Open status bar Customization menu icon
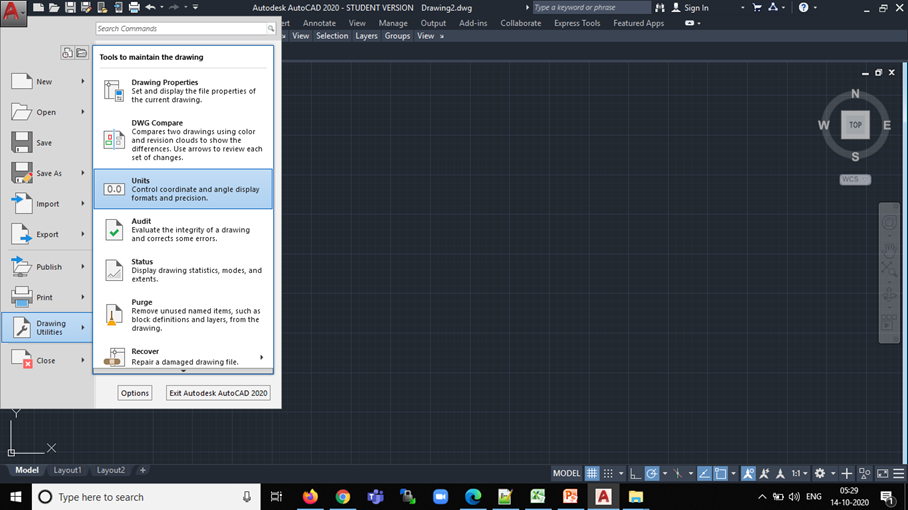 899,474
